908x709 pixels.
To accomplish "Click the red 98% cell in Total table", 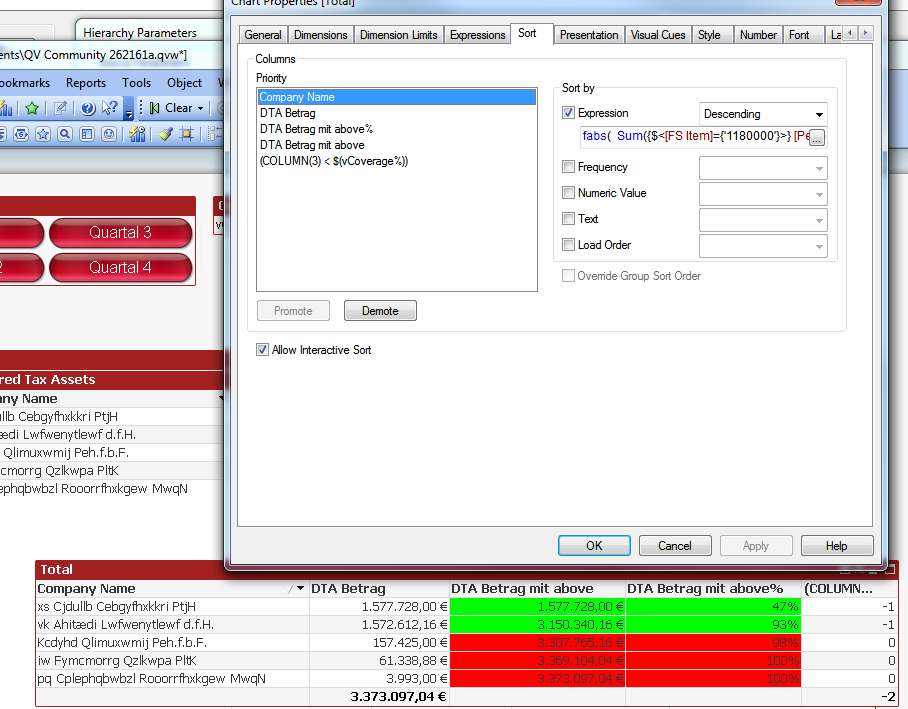I will 713,642.
